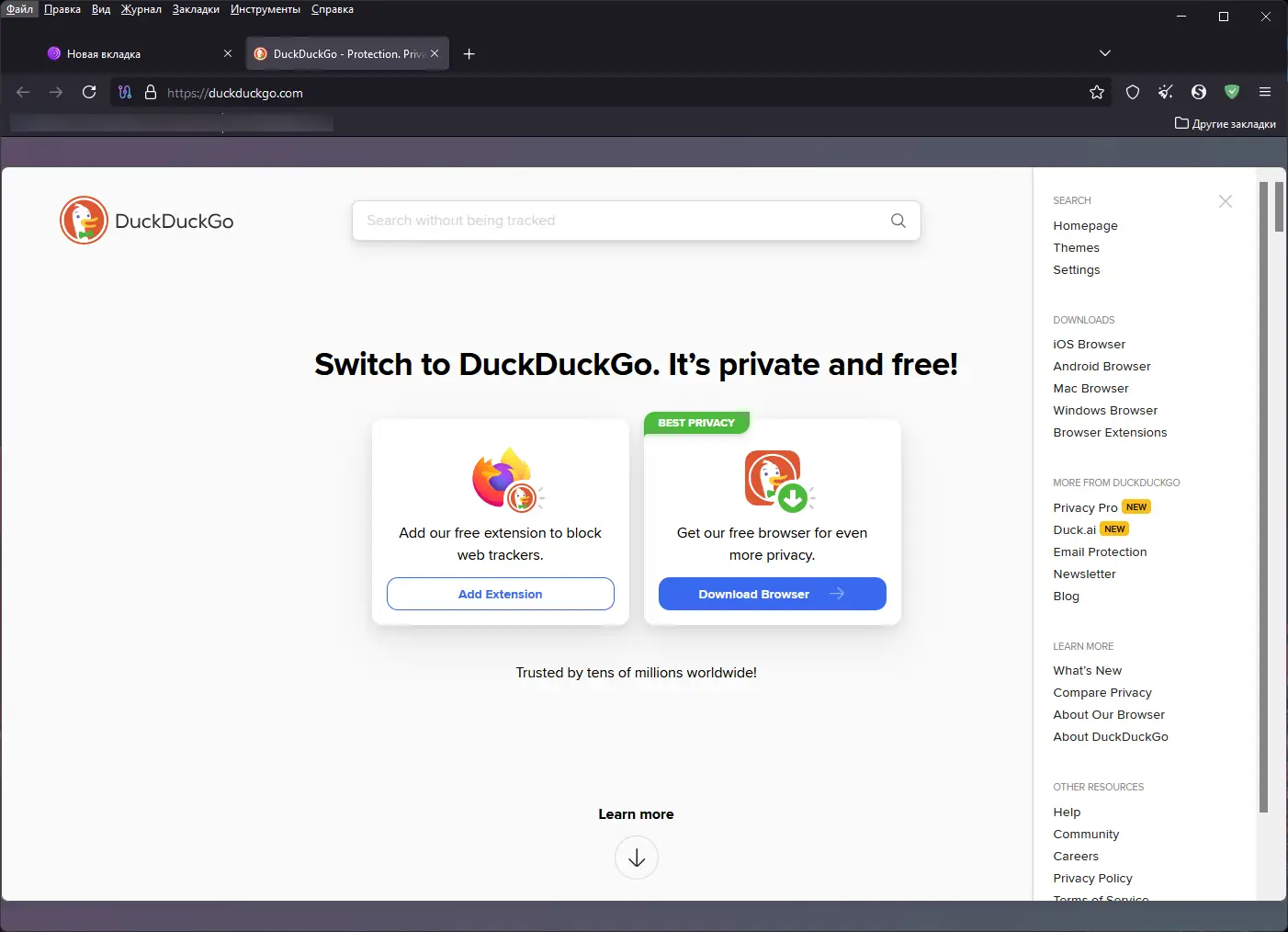Open the Compare Privacy link
The image size is (1288, 932).
1102,692
